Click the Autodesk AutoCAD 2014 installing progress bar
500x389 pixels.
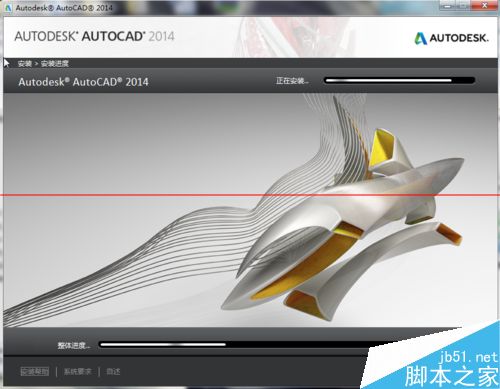(x=399, y=80)
